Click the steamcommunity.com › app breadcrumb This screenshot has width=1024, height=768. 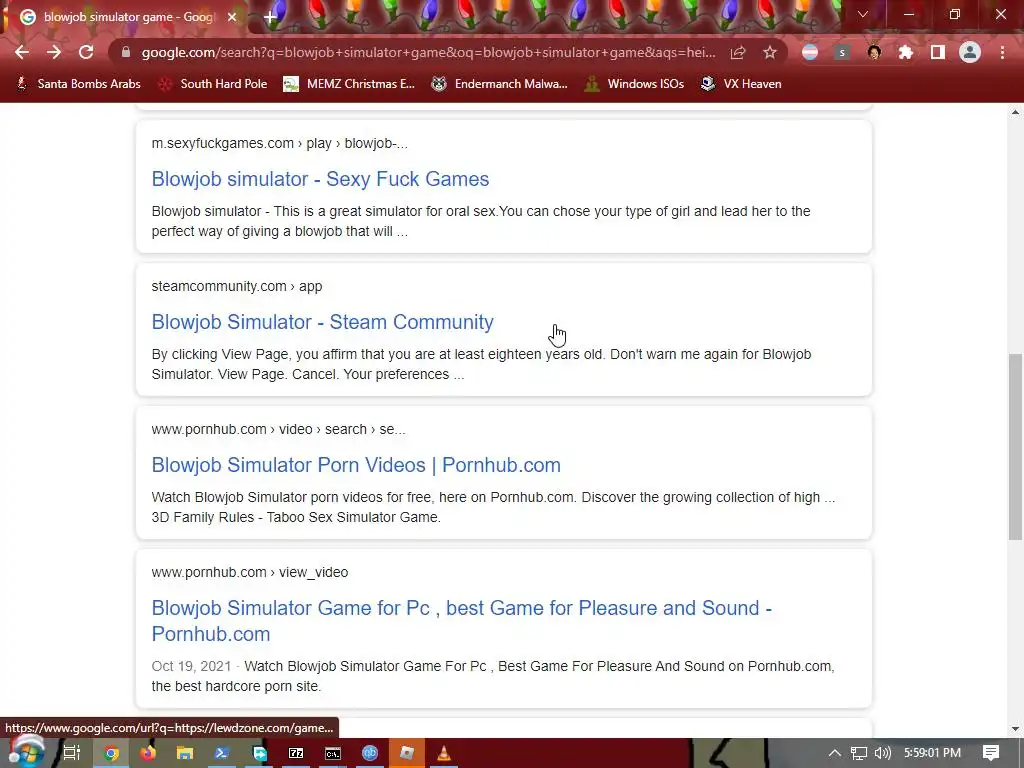(x=237, y=286)
